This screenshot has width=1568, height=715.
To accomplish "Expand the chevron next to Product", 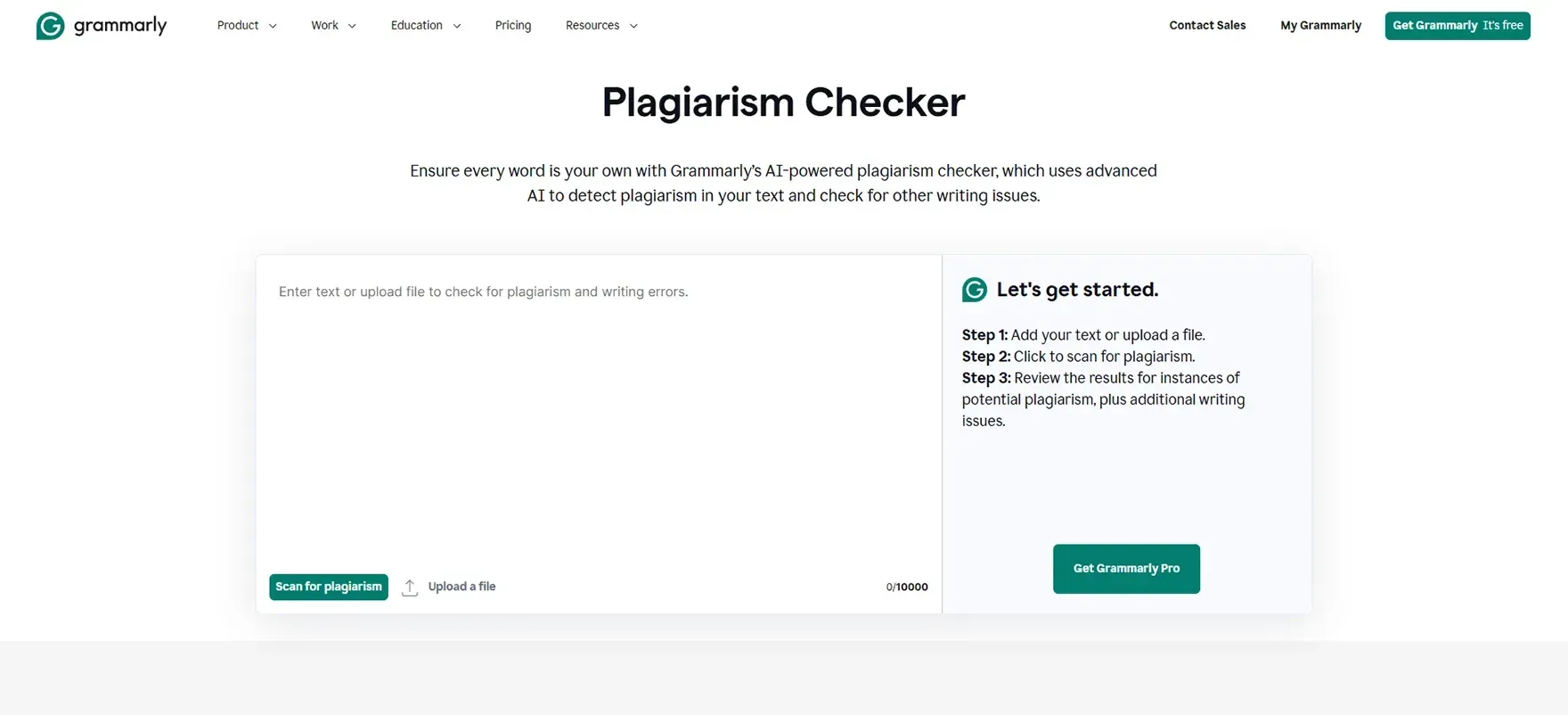I will pos(273,27).
